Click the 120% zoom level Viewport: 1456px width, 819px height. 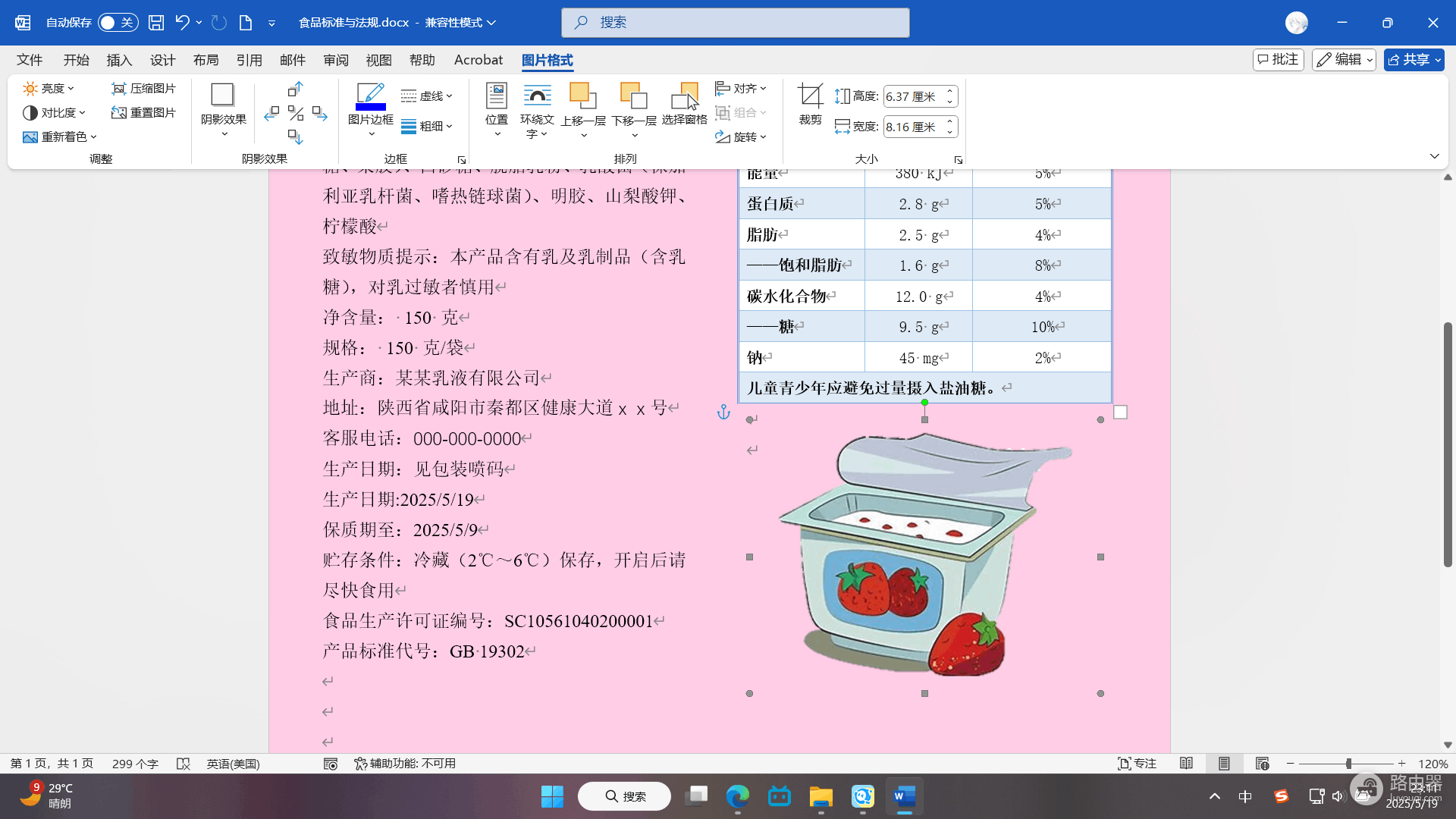click(1433, 764)
